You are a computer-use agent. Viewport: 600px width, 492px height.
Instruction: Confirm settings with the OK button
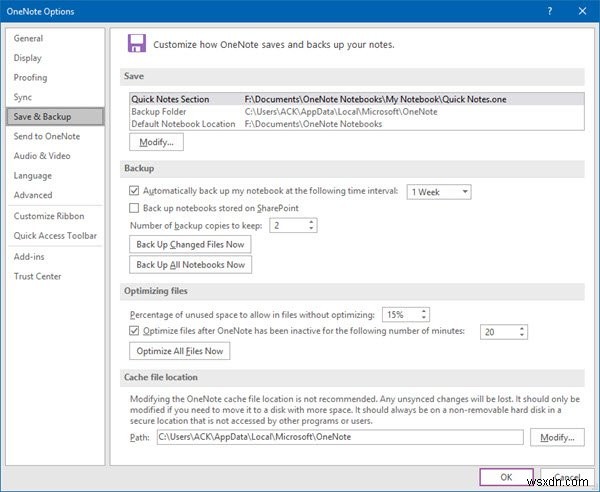[506, 477]
